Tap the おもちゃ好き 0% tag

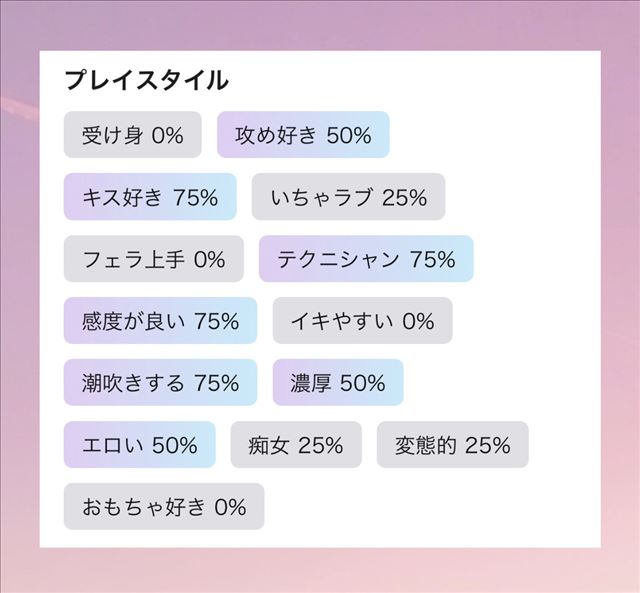coord(164,506)
